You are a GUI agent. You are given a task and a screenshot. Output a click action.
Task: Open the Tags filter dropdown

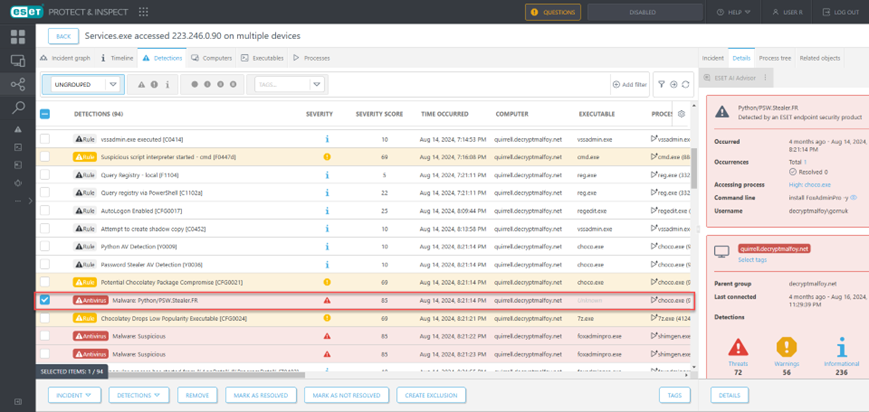click(316, 85)
